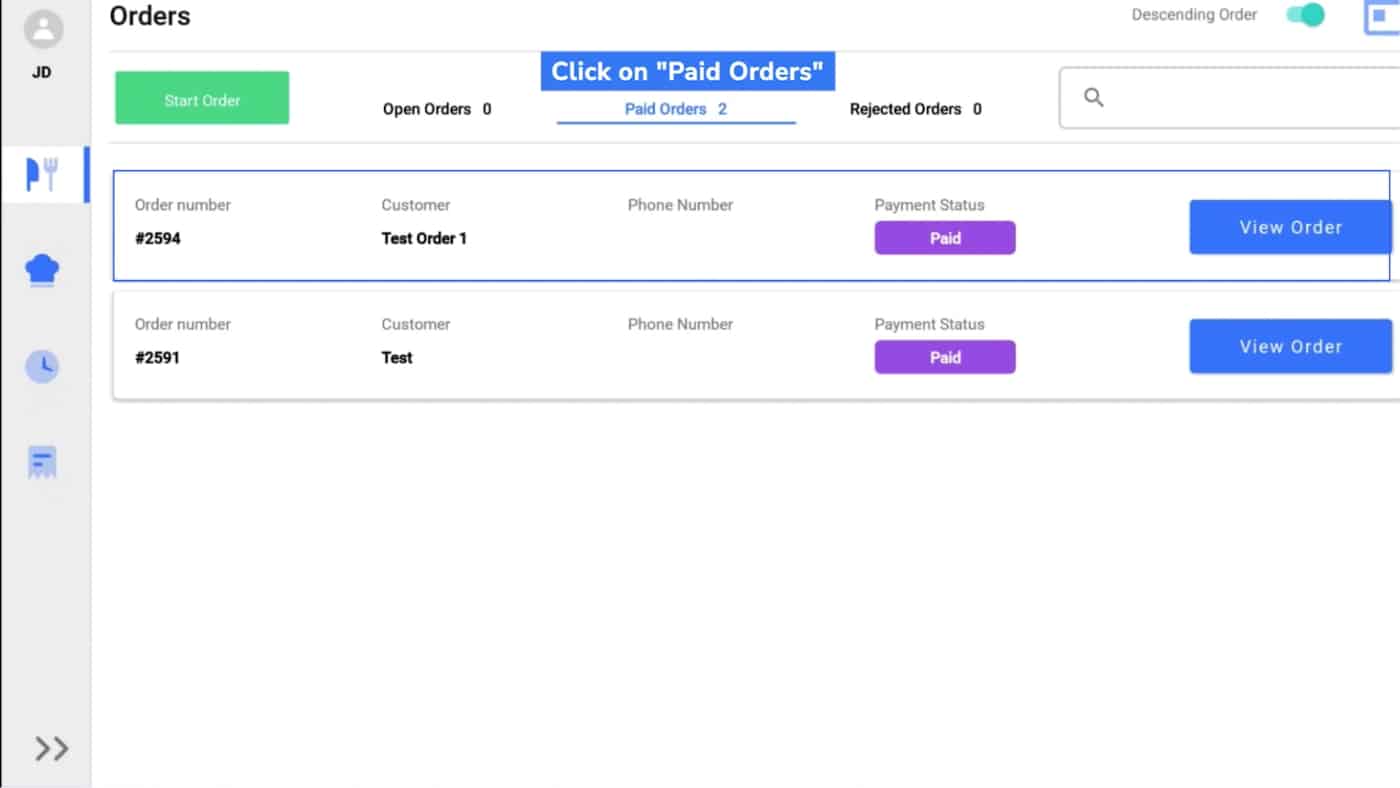Click the Paid badge on order #2591

945,357
